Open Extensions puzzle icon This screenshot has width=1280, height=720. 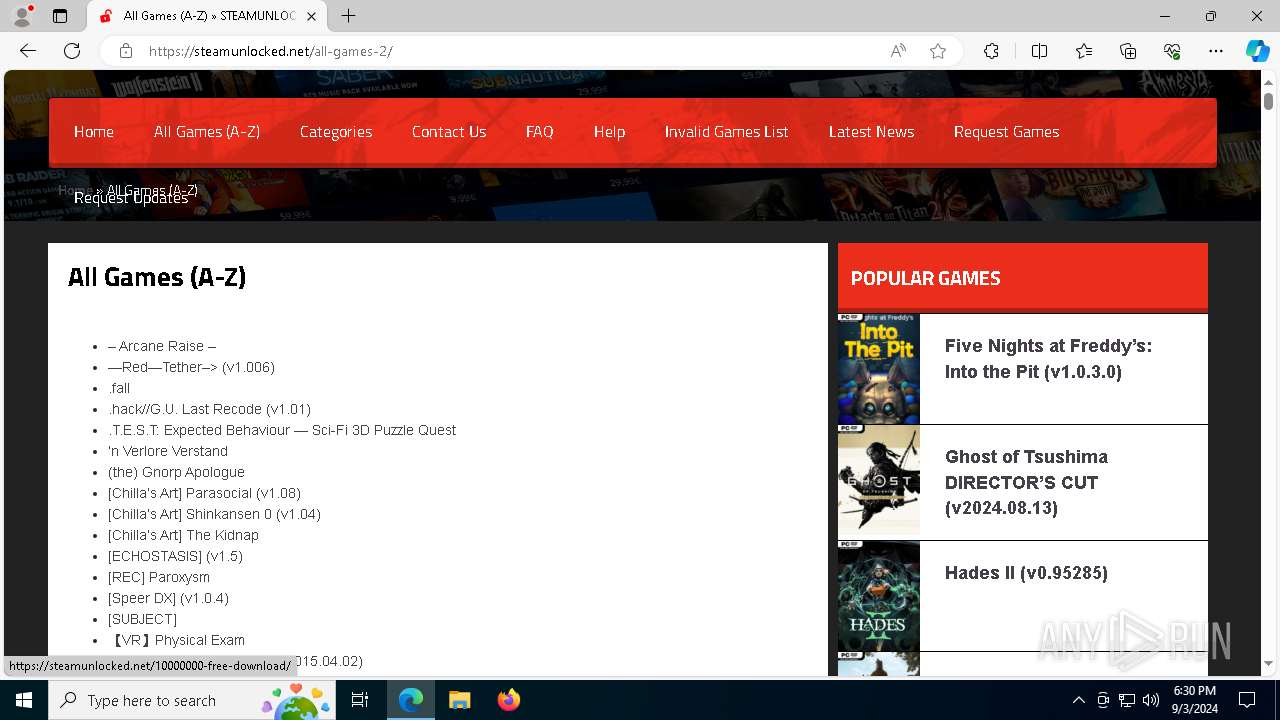[991, 51]
